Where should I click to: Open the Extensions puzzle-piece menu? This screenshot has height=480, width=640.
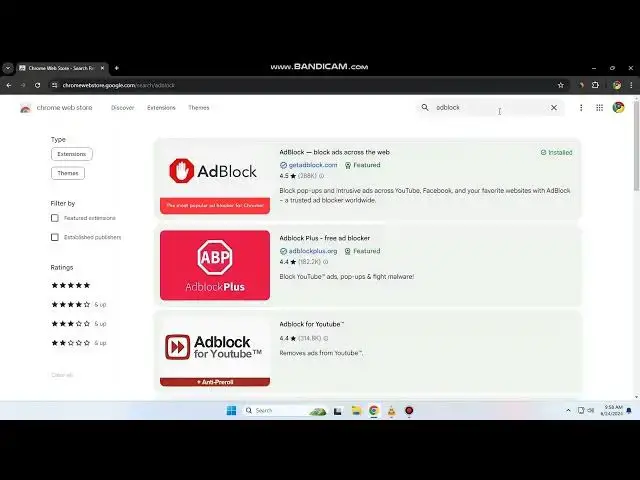(x=596, y=85)
